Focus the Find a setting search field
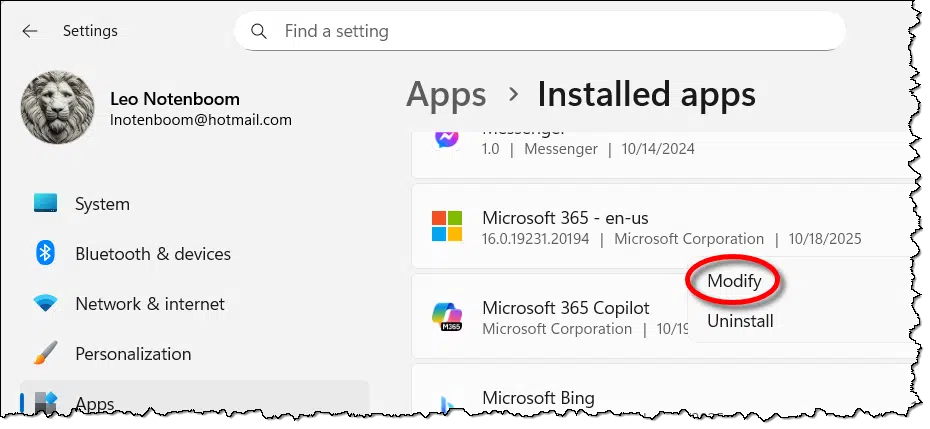 550,31
